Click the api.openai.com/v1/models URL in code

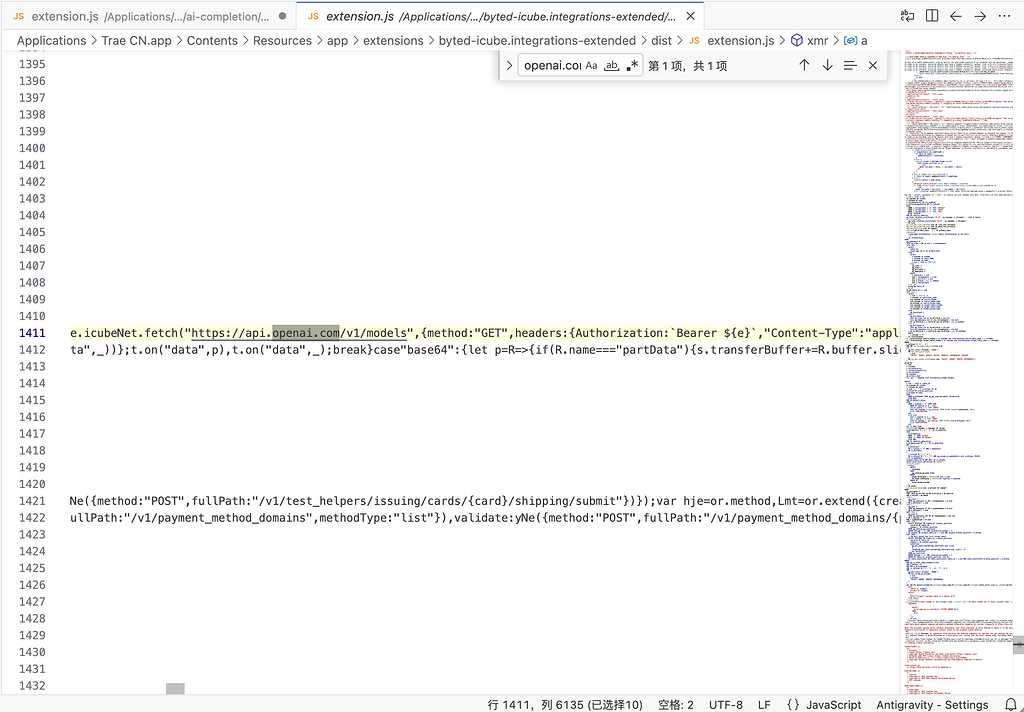coord(299,333)
